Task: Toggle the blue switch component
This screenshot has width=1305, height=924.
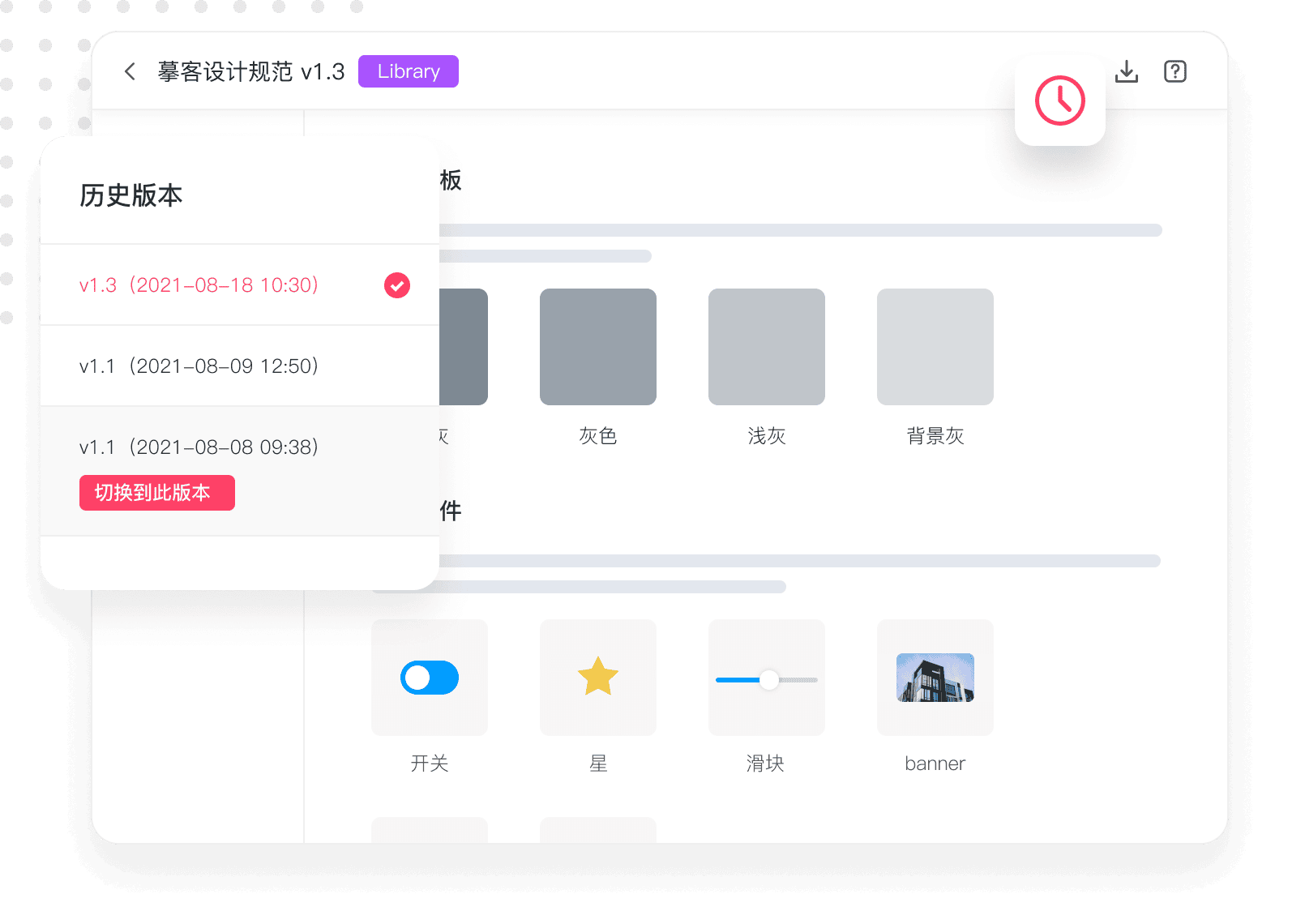Action: click(x=430, y=678)
